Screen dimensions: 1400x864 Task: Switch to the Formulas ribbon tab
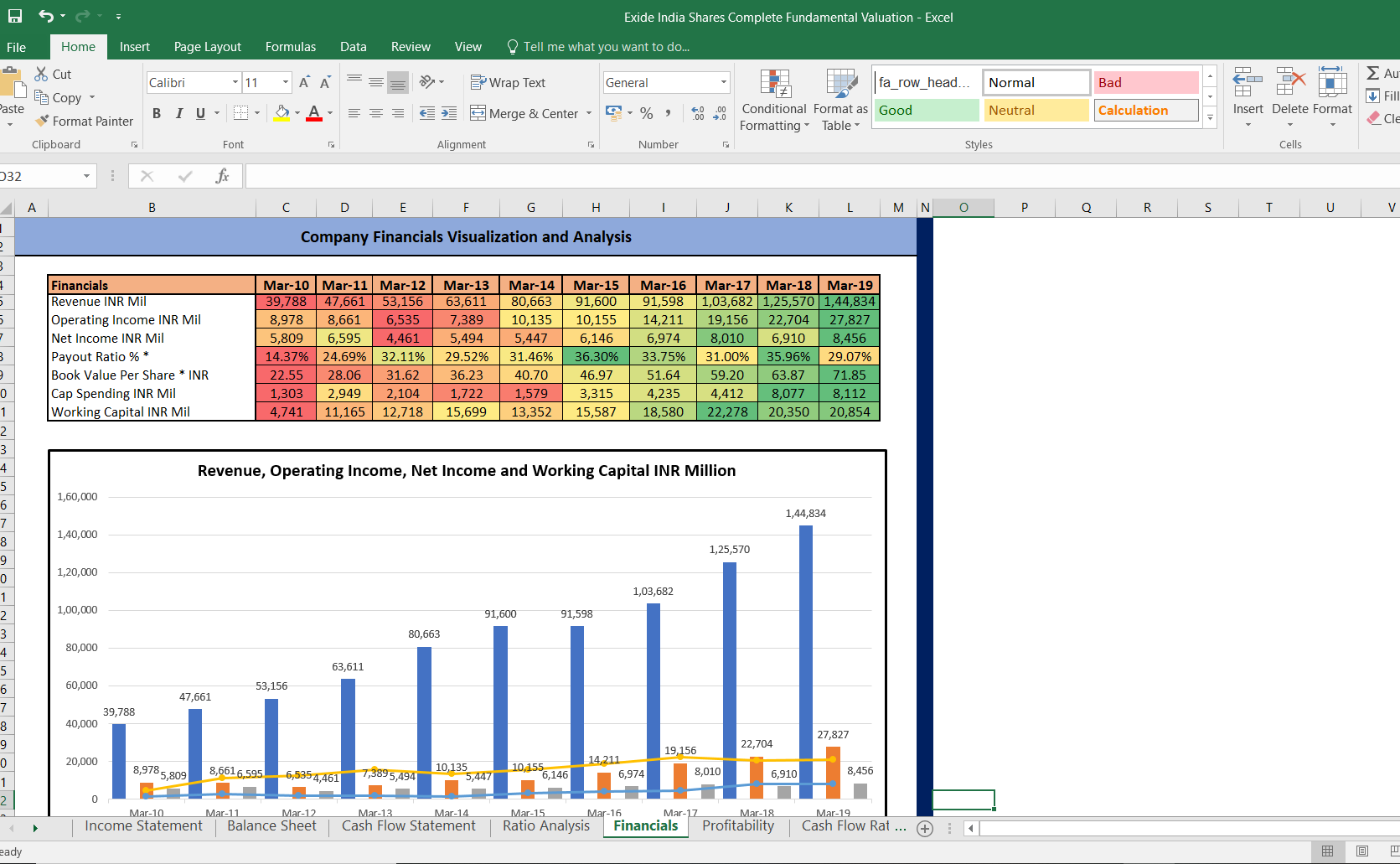point(291,47)
